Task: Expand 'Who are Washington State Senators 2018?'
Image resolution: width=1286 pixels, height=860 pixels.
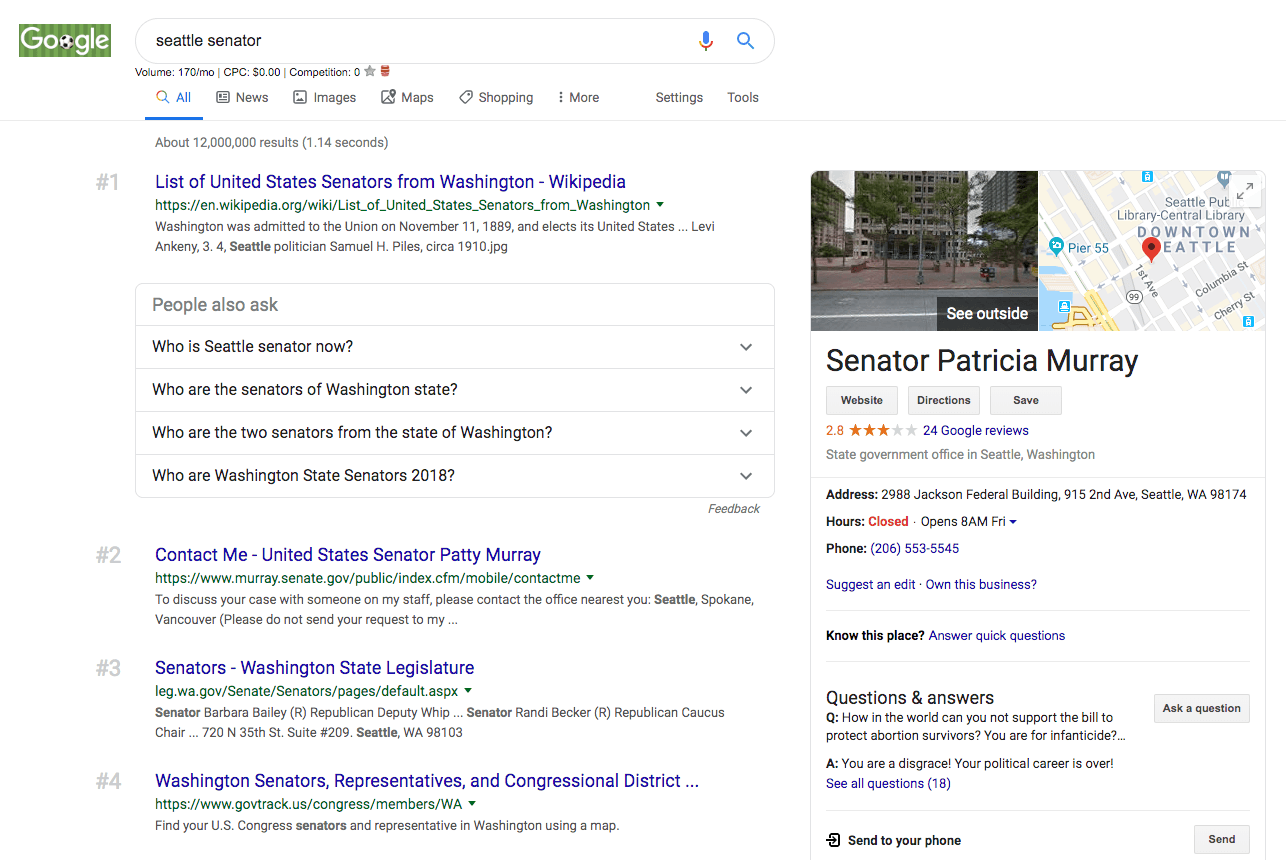Action: coord(745,476)
